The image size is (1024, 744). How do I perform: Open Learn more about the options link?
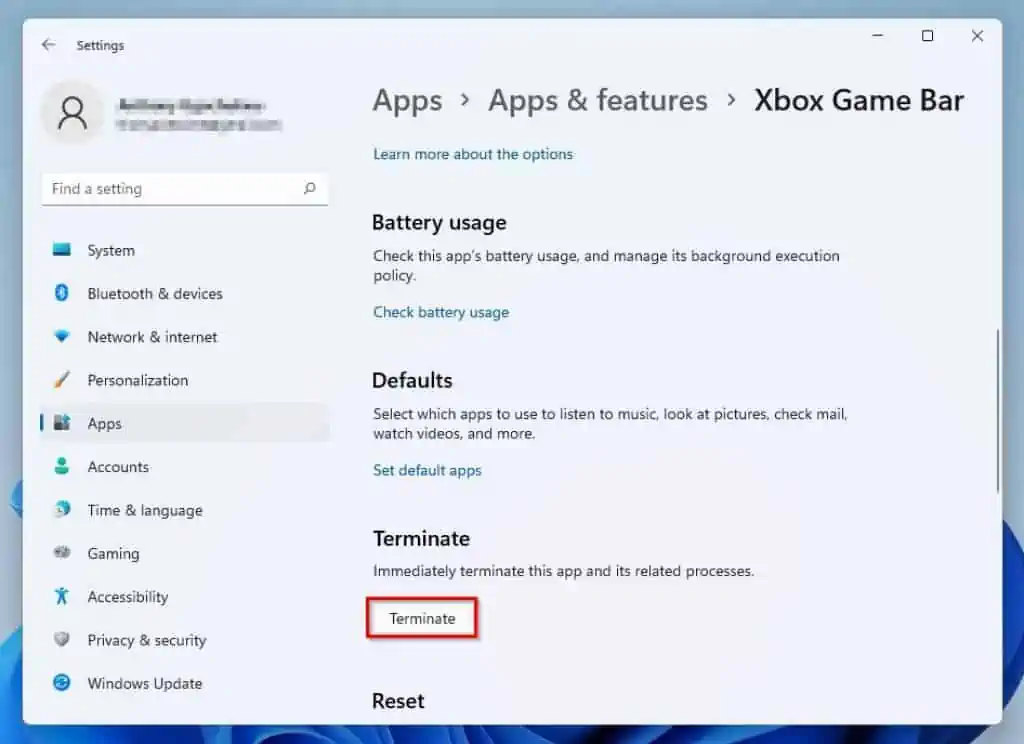473,154
